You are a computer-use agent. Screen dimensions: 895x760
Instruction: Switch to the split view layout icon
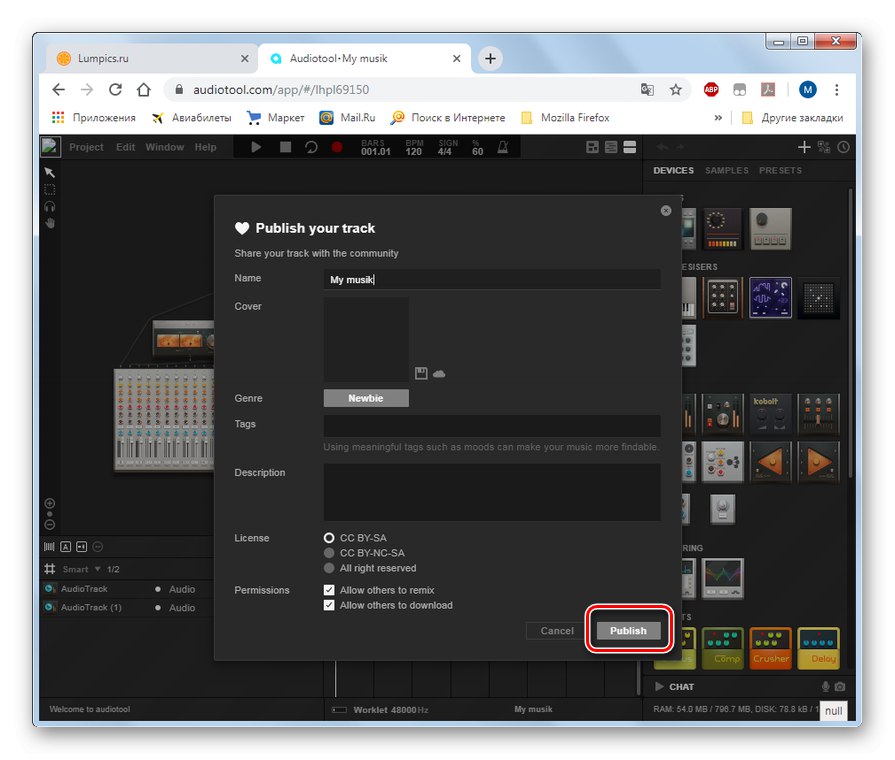pos(611,147)
